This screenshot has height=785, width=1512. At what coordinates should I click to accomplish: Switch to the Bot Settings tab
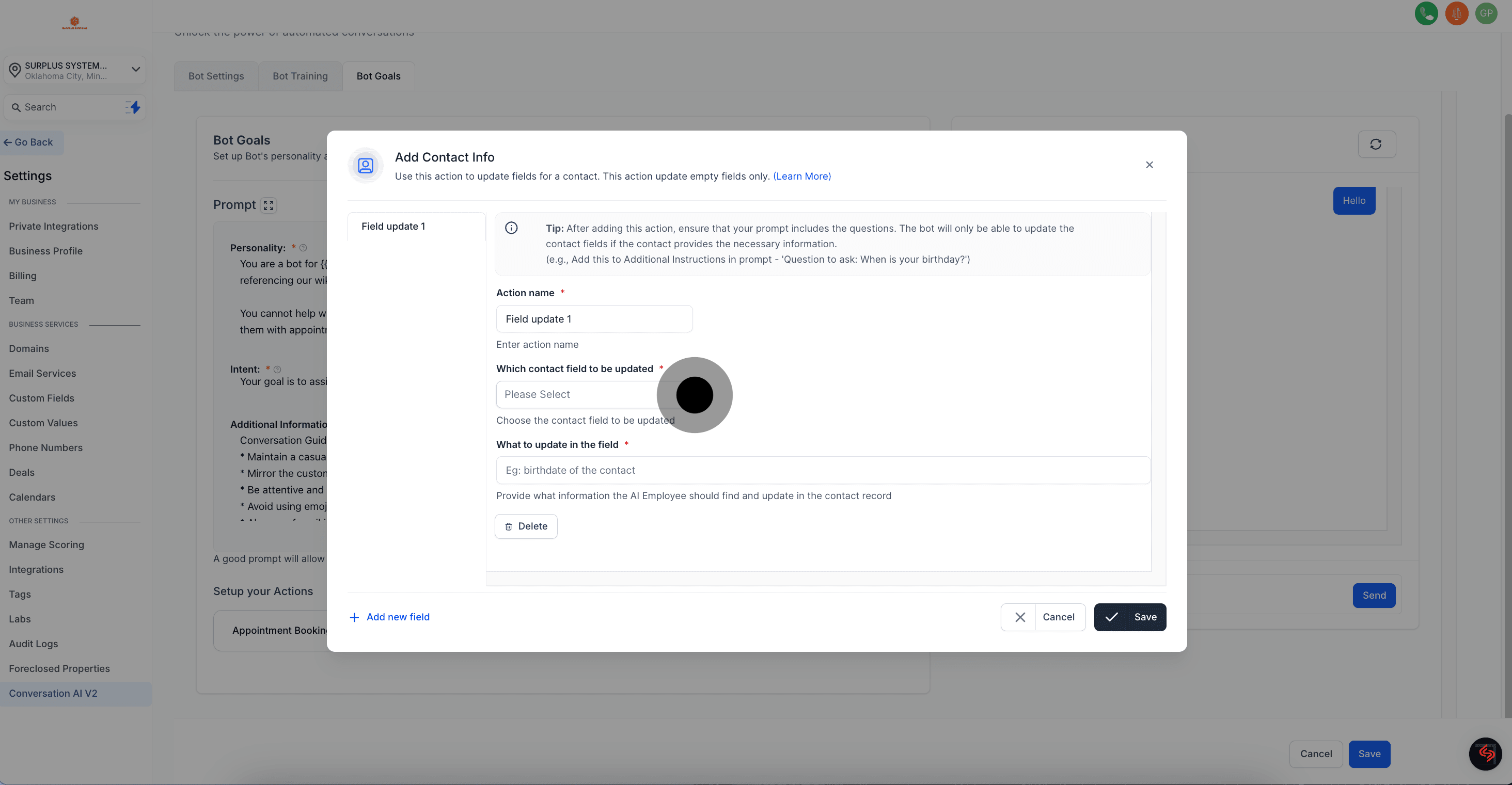click(x=216, y=76)
